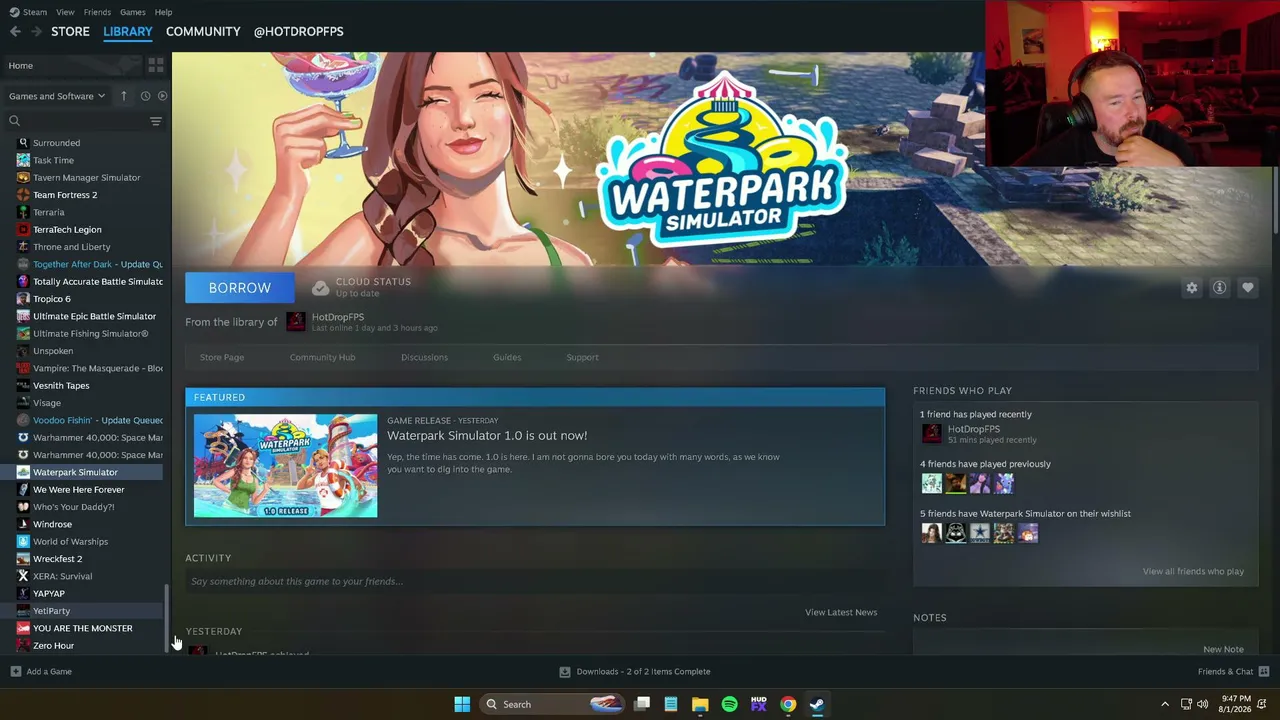
Task: Open the Discussions link
Action: pyautogui.click(x=424, y=357)
